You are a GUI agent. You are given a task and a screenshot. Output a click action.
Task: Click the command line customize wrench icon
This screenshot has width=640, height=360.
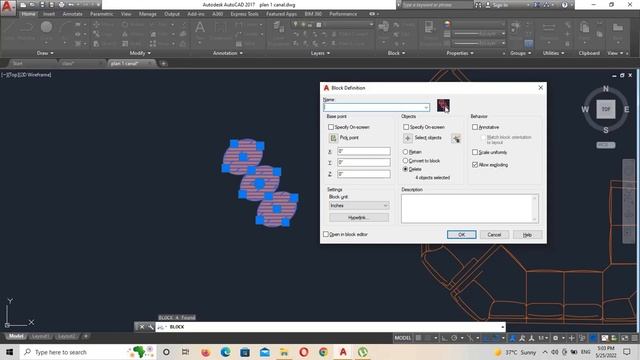coord(150,327)
